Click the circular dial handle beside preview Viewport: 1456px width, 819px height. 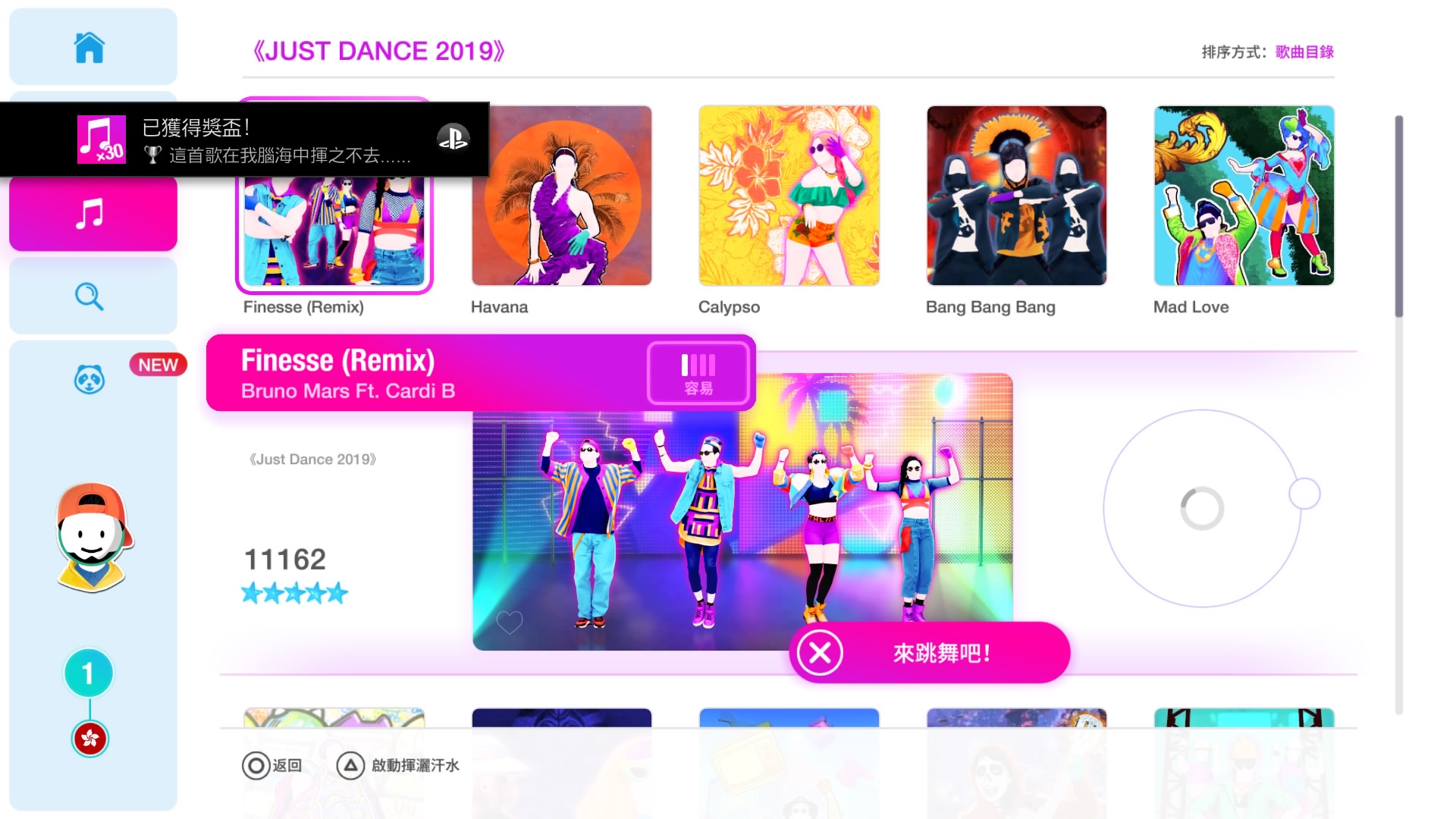click(x=1304, y=494)
